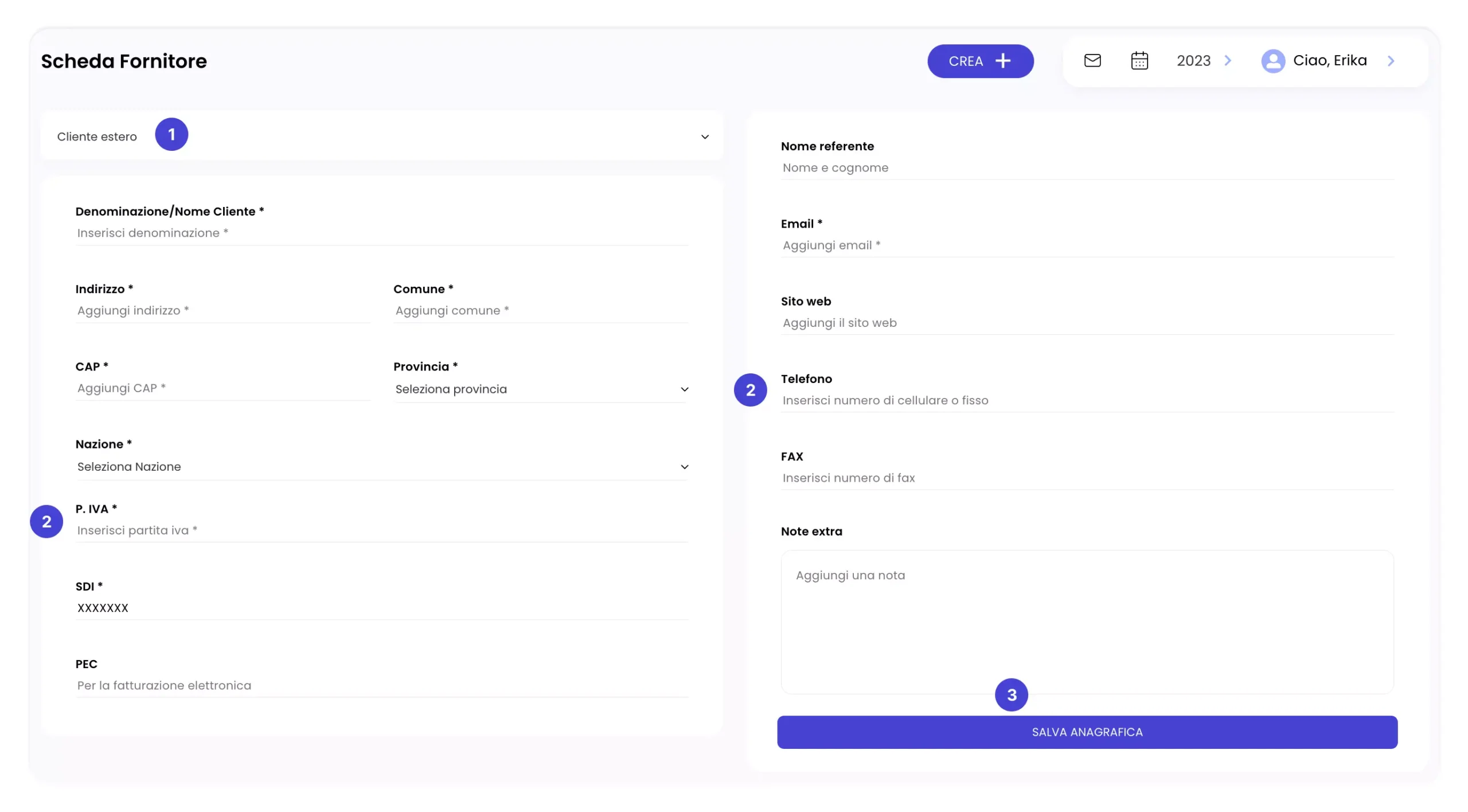Click the Aggiungi una nota textarea

(1087, 622)
